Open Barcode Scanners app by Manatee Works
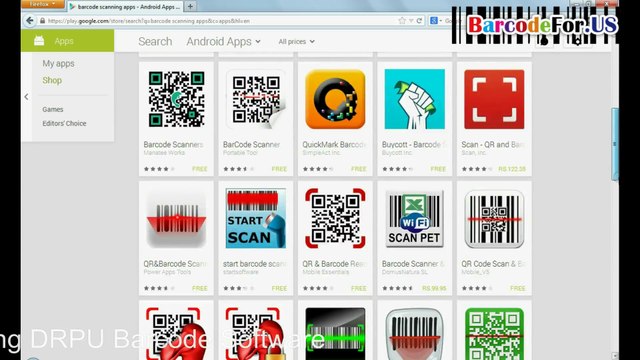Screen dimensions: 640x360 point(176,119)
